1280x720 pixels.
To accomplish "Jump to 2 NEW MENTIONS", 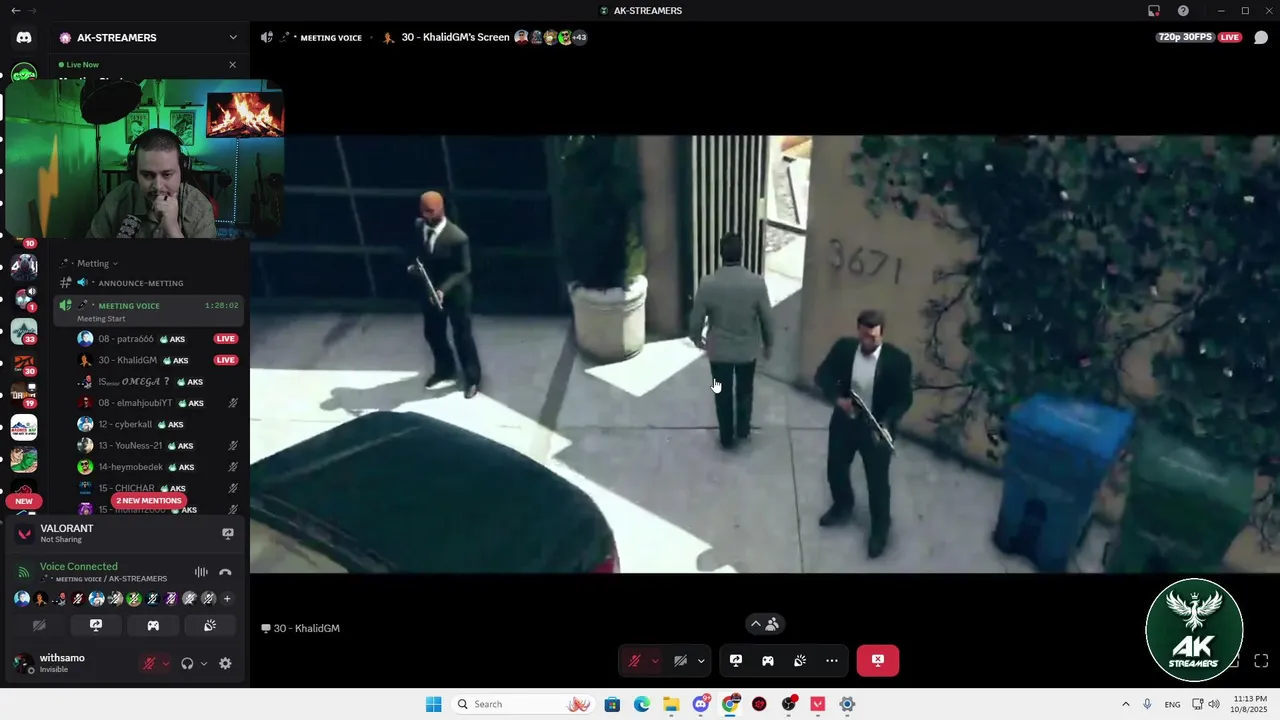I will 149,501.
